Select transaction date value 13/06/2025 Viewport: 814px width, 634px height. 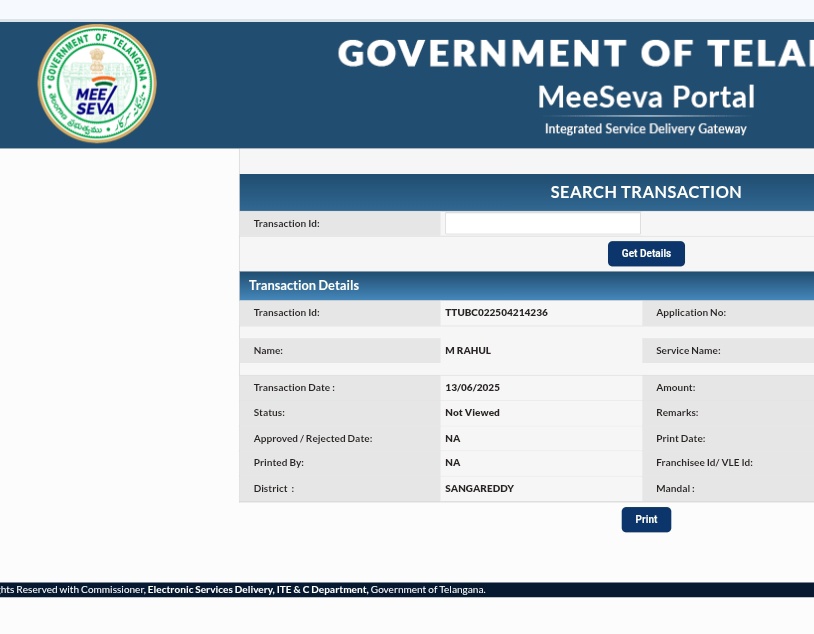[x=472, y=387]
